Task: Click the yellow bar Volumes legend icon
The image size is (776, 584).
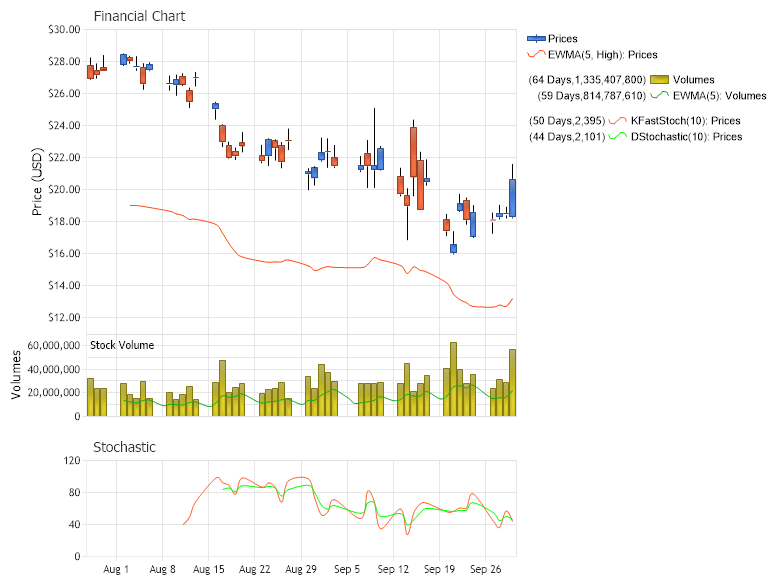Action: pyautogui.click(x=659, y=79)
